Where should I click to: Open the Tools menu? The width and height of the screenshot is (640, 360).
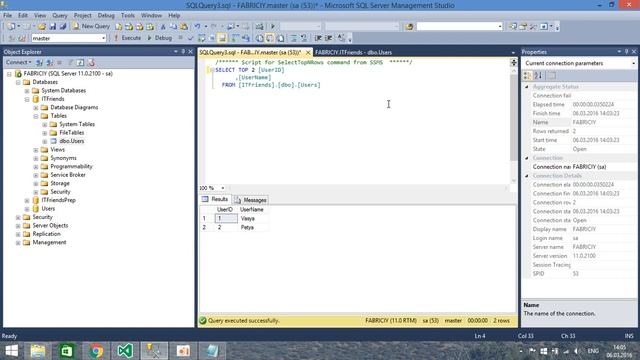(x=128, y=16)
